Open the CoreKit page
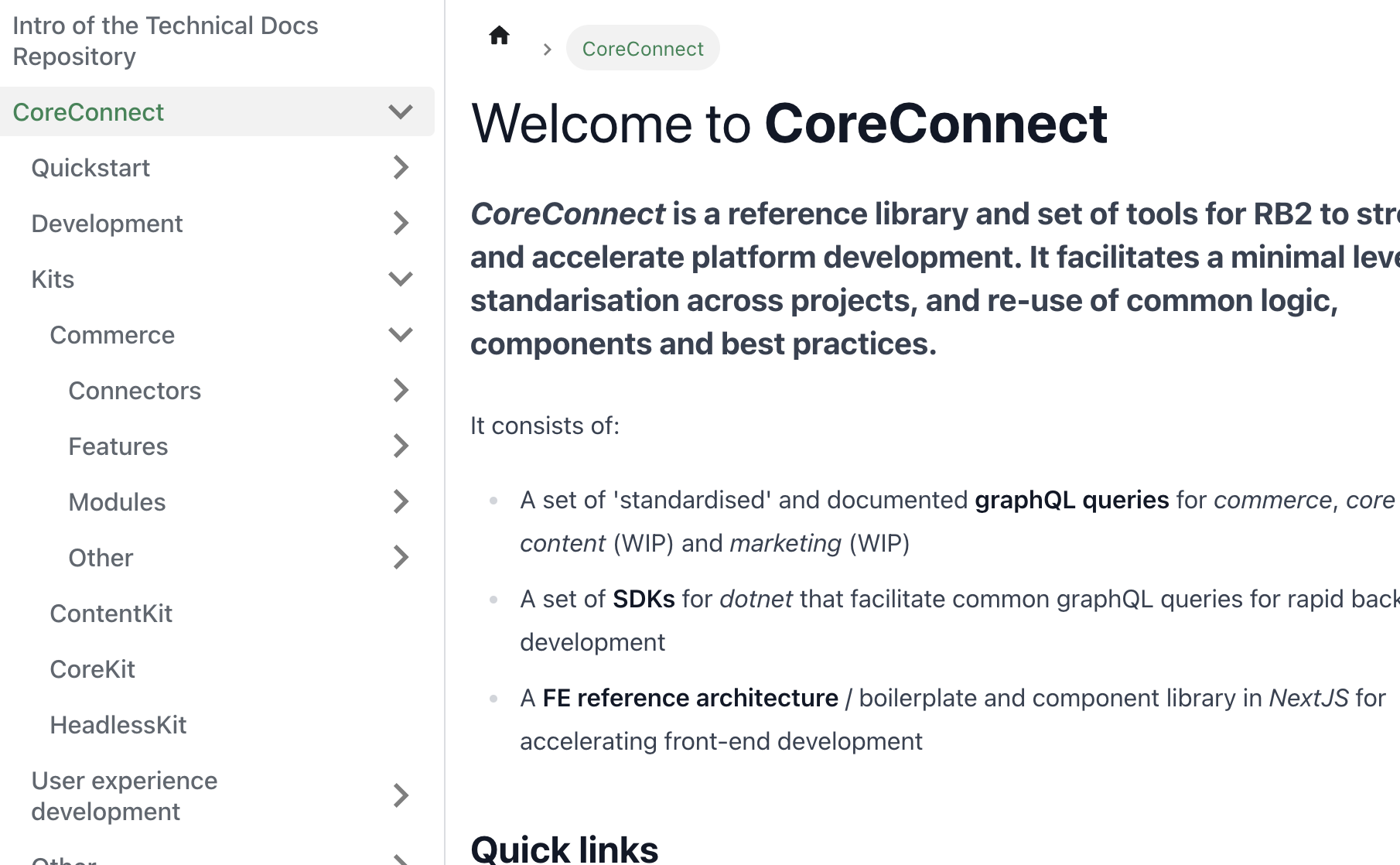The height and width of the screenshot is (865, 1400). pyautogui.click(x=92, y=669)
